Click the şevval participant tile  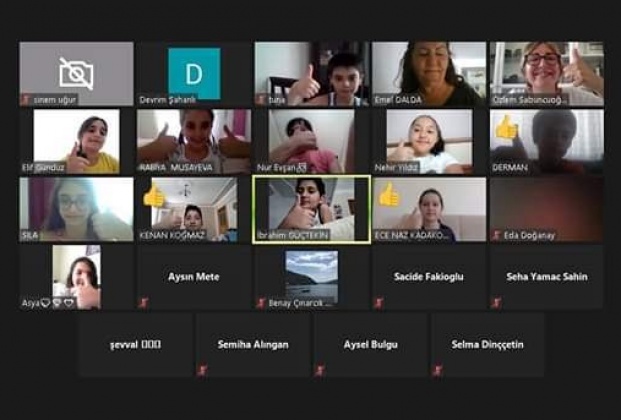coord(135,345)
